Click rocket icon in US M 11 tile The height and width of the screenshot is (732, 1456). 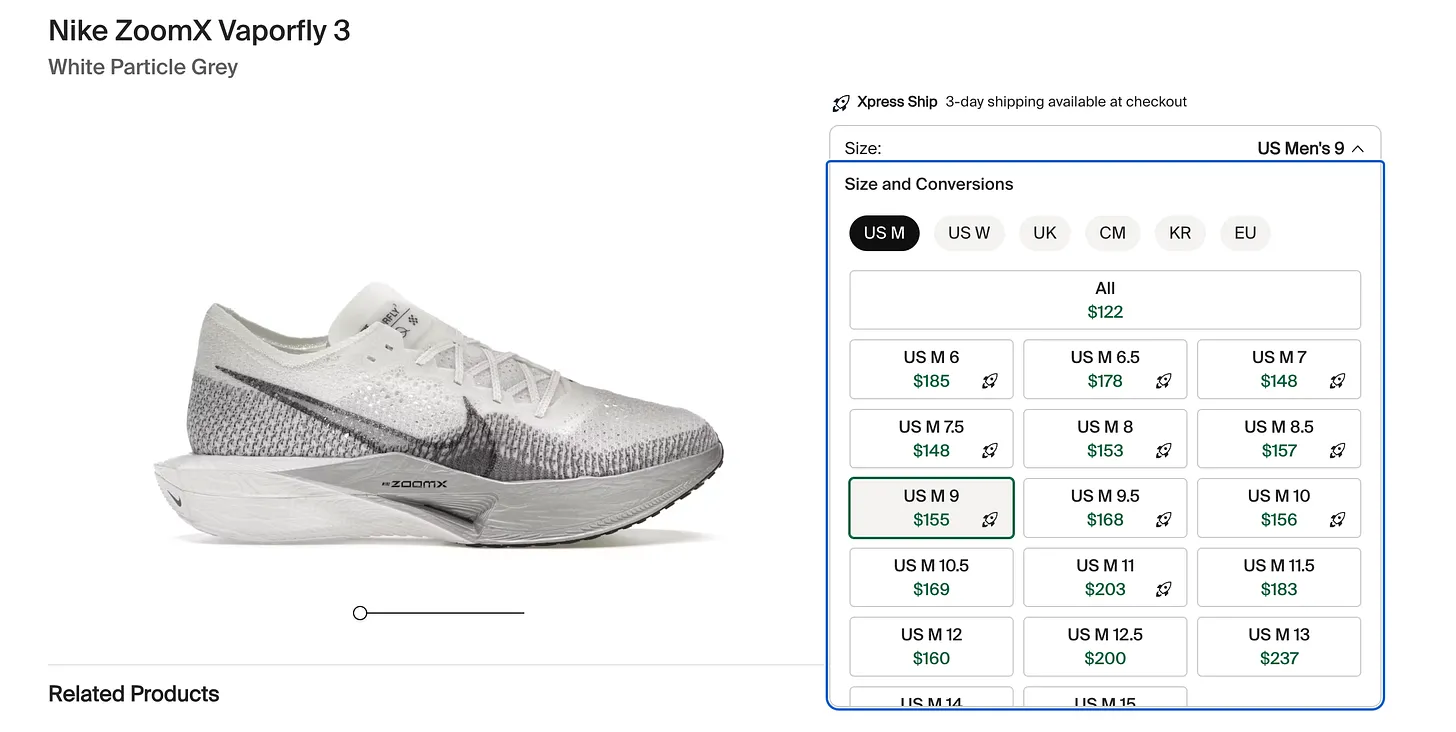click(x=1163, y=590)
